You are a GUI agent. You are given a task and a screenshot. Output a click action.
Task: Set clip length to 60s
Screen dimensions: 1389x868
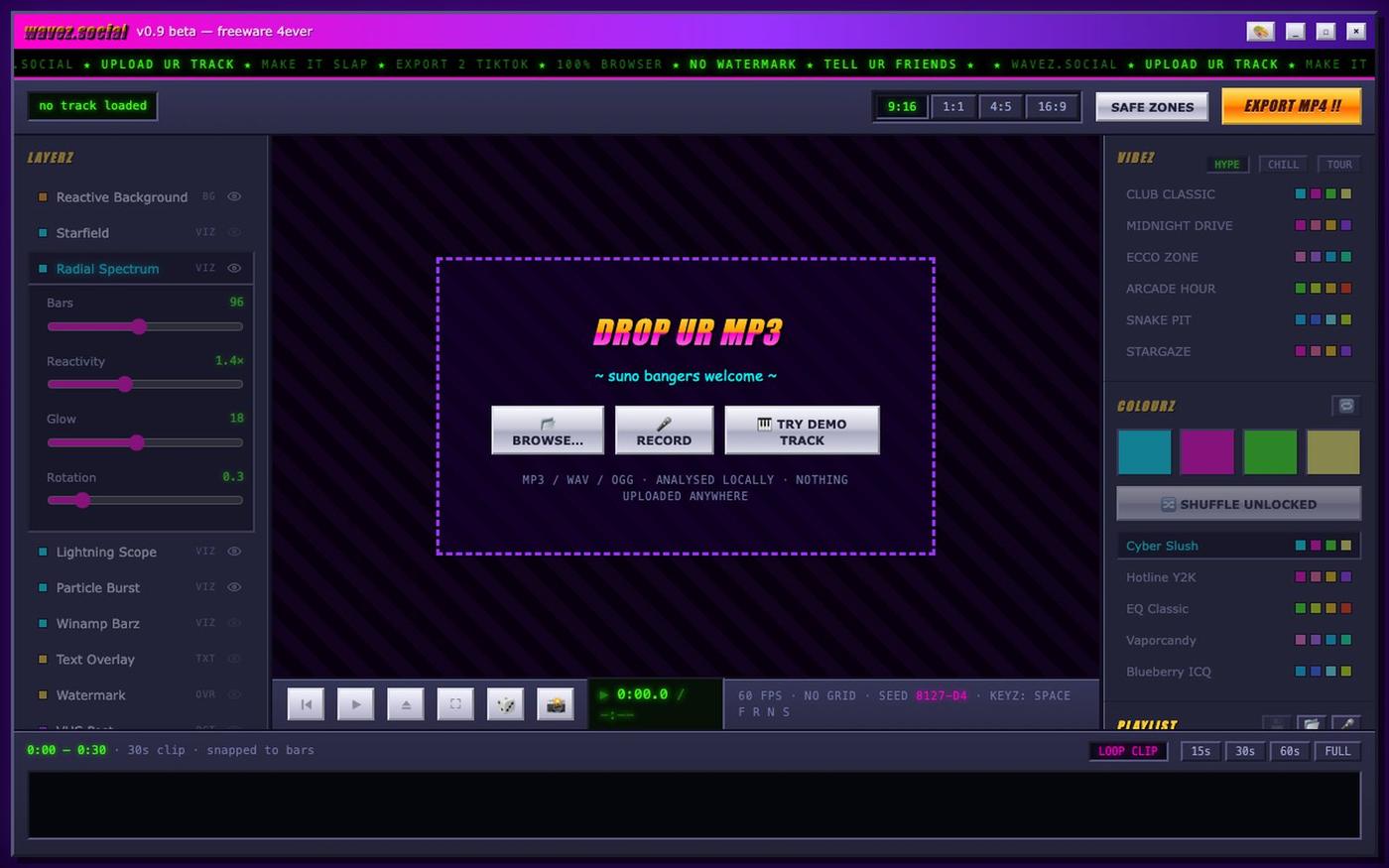pos(1290,751)
